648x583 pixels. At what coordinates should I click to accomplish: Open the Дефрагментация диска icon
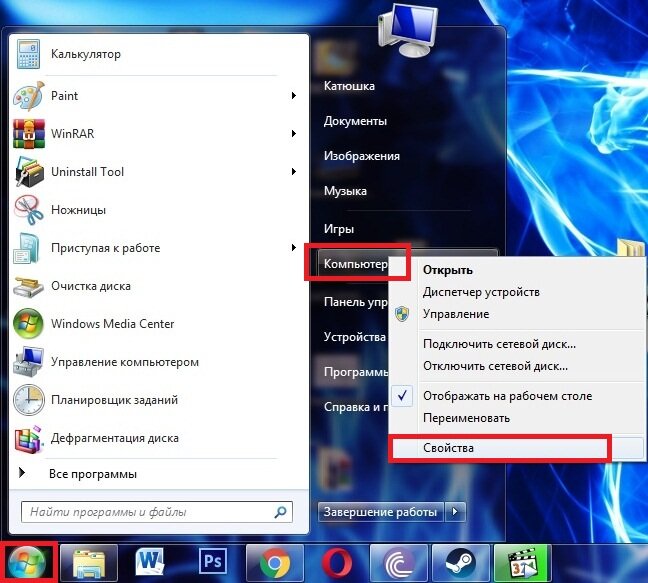click(x=29, y=438)
